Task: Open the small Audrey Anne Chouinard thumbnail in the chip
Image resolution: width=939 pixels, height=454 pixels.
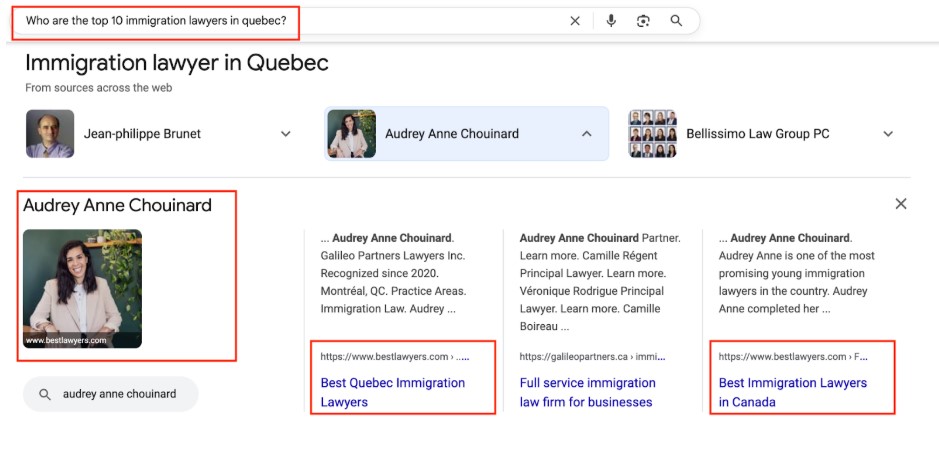Action: point(352,134)
